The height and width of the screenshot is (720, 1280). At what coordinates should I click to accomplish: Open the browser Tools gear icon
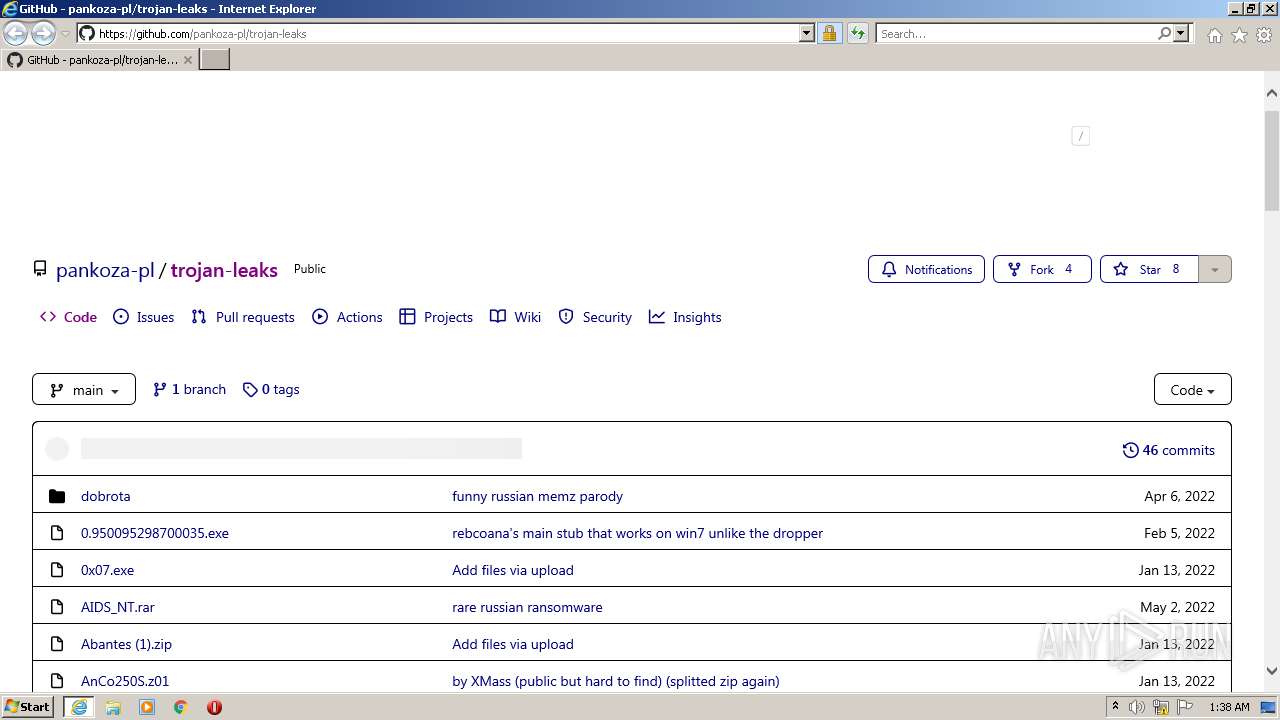tap(1263, 35)
